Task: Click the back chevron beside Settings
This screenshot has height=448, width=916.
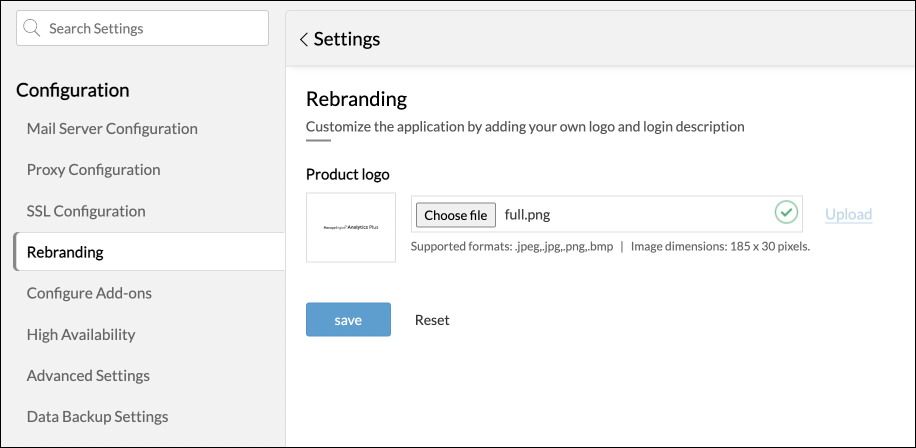Action: click(303, 40)
